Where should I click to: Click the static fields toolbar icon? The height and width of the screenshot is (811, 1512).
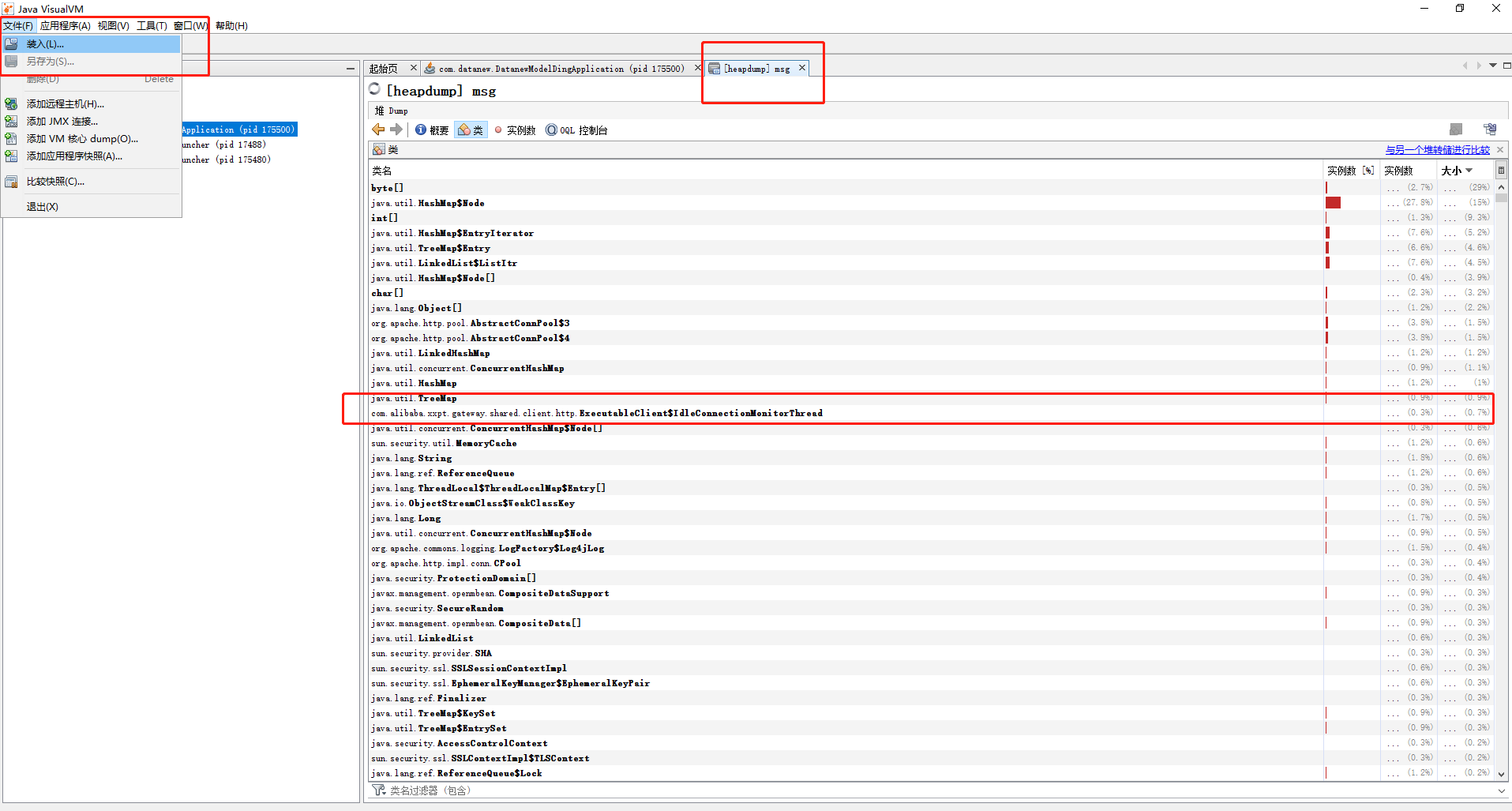pyautogui.click(x=1456, y=130)
